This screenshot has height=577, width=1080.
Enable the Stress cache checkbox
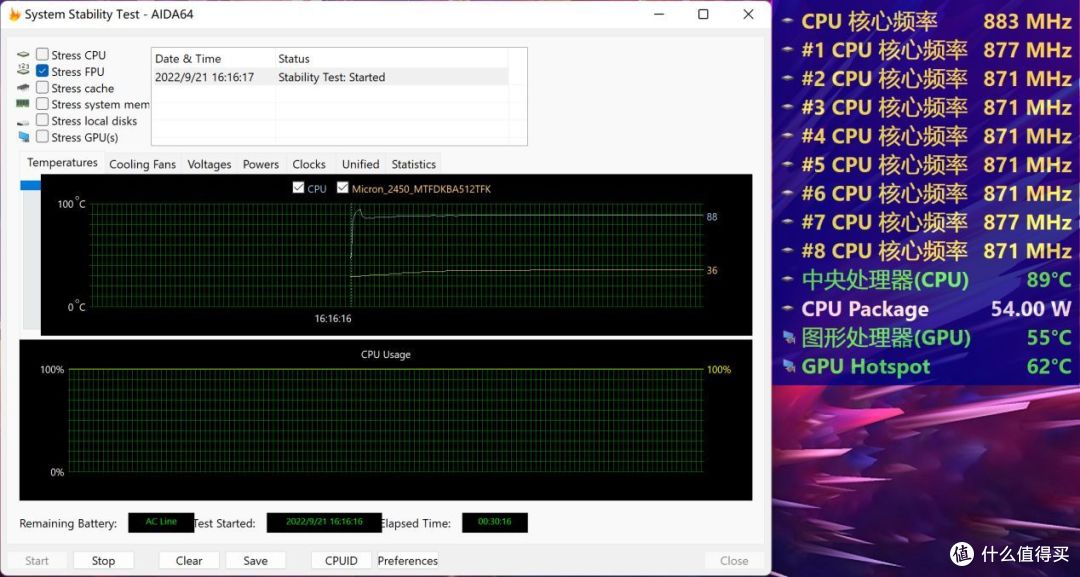point(42,87)
